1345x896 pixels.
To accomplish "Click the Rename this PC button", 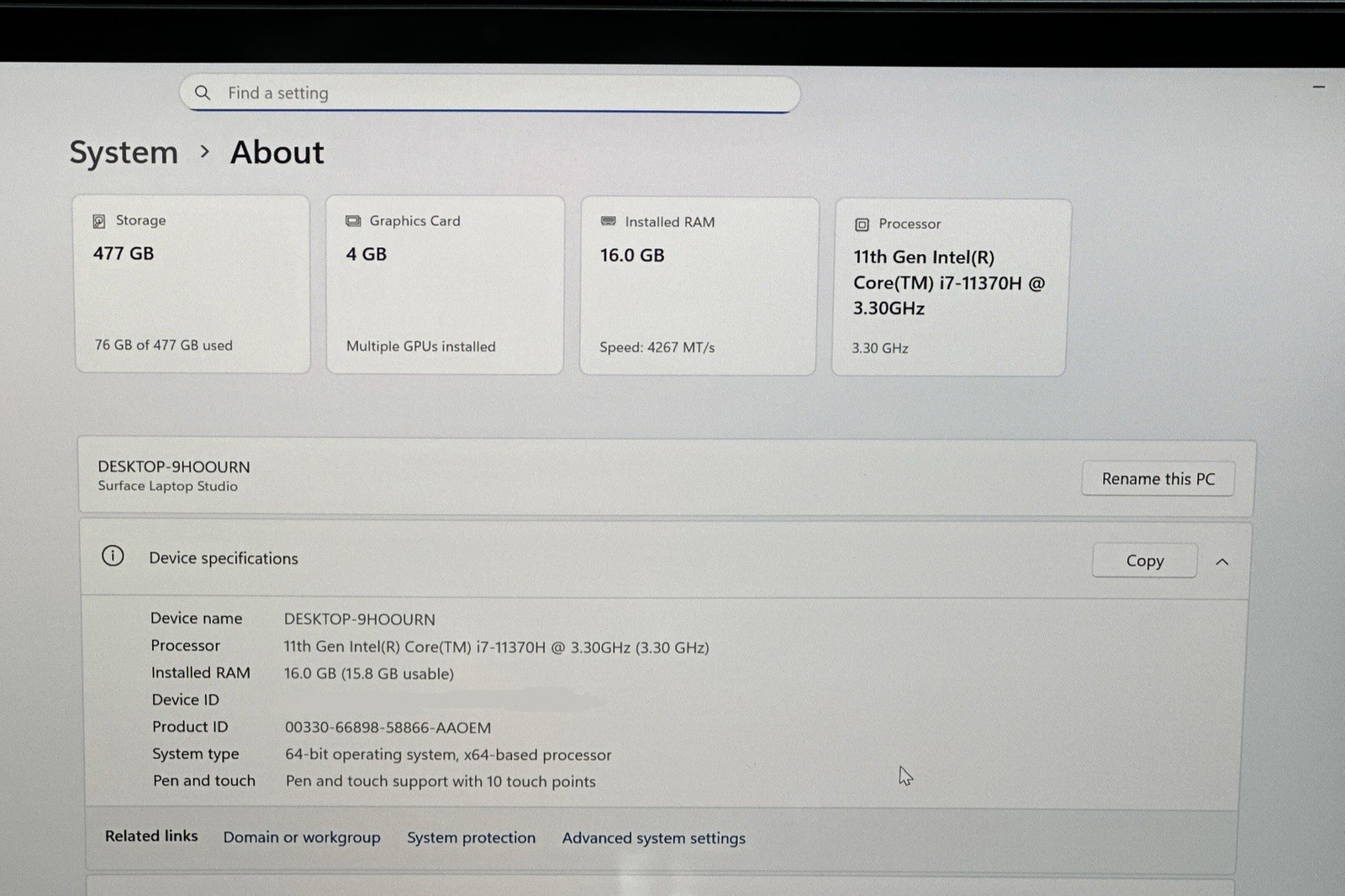I will click(x=1158, y=478).
